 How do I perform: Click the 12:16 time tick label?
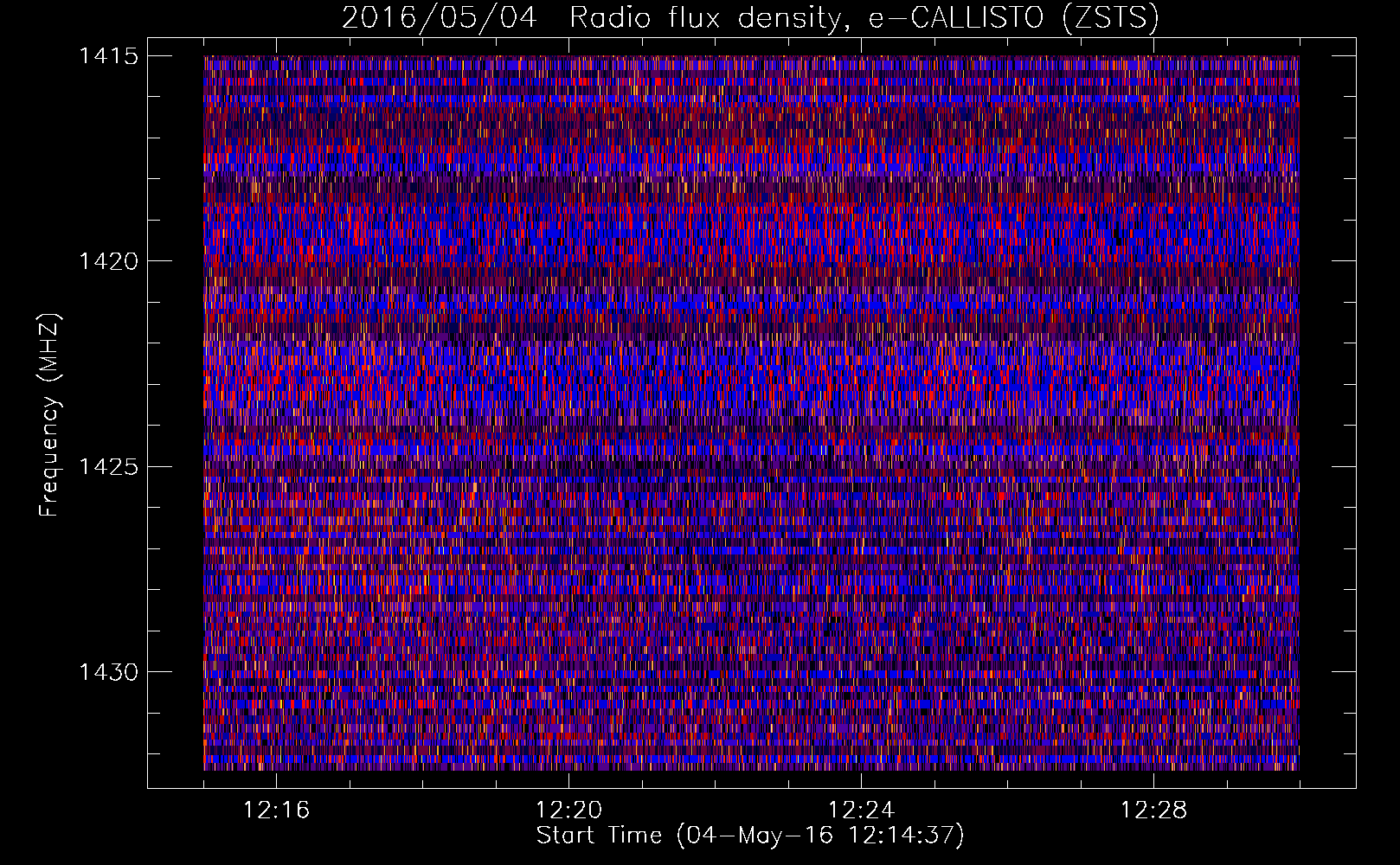tap(276, 811)
